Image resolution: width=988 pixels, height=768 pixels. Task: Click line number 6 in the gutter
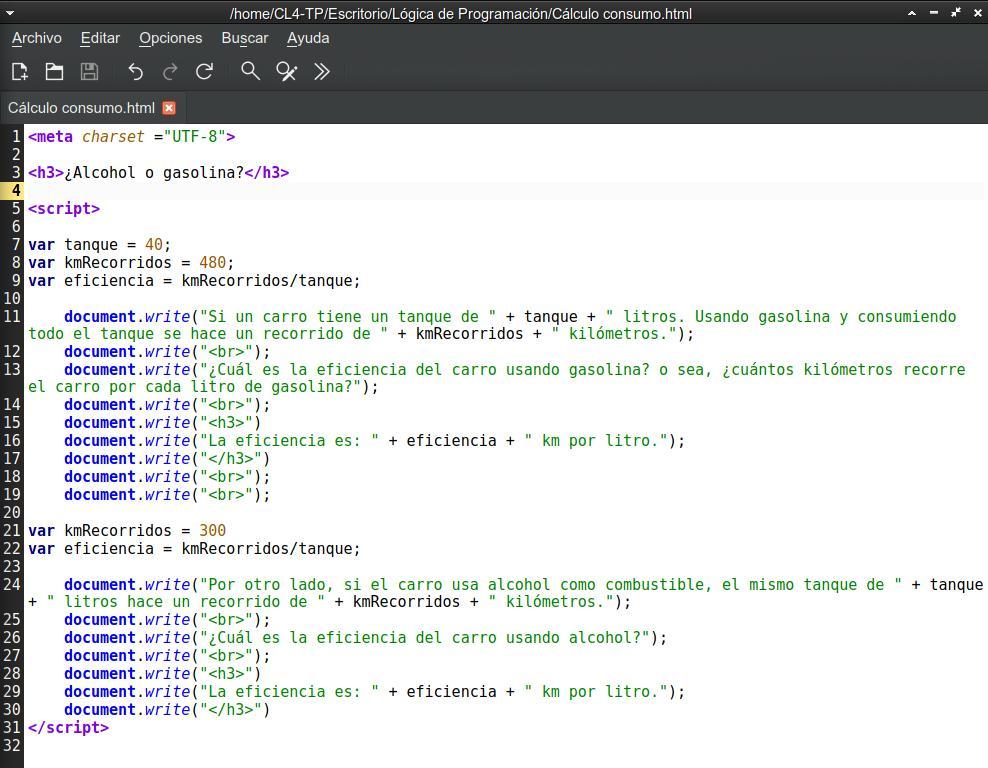coord(16,227)
